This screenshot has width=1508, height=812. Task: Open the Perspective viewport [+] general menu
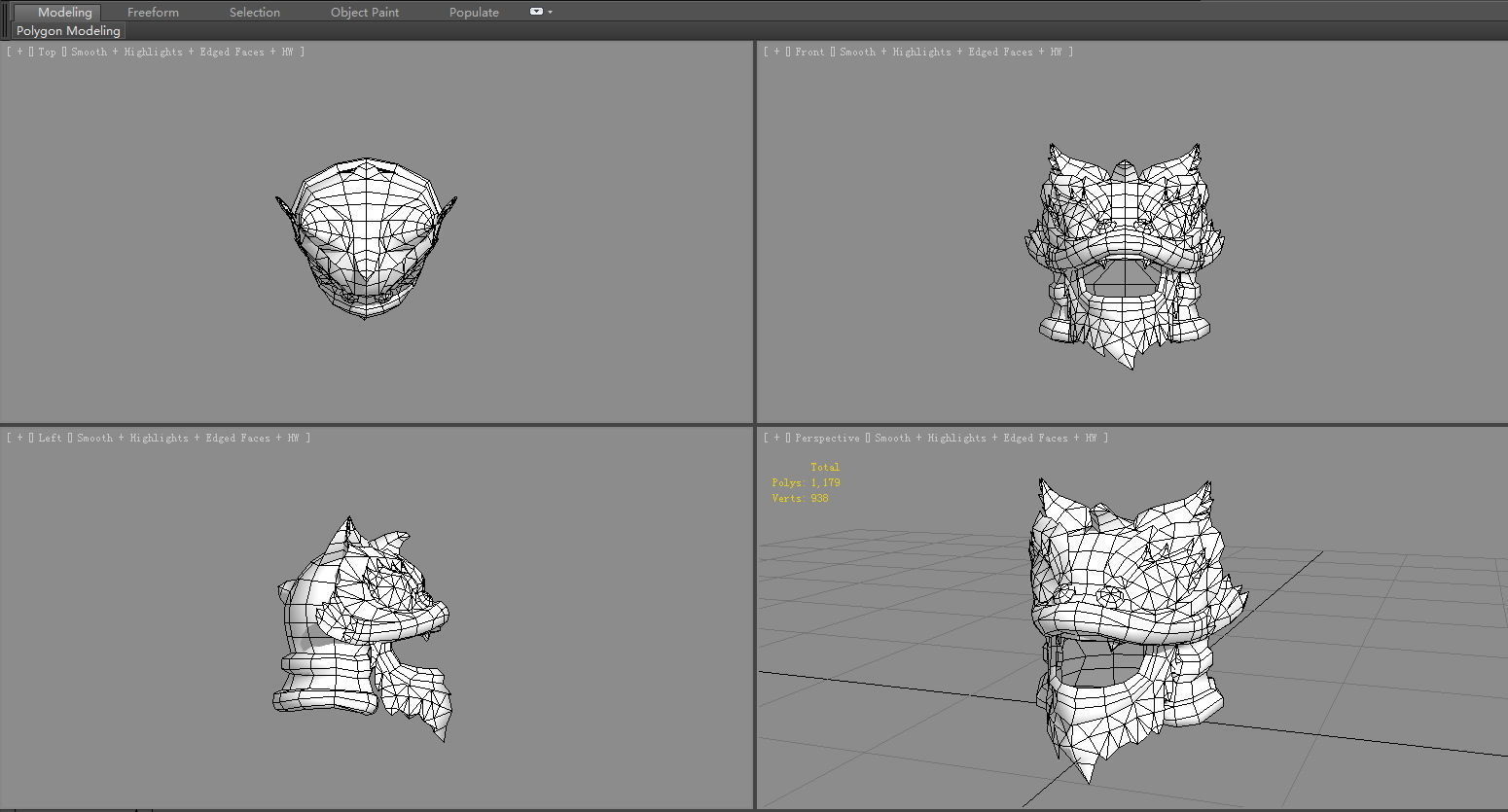click(776, 438)
